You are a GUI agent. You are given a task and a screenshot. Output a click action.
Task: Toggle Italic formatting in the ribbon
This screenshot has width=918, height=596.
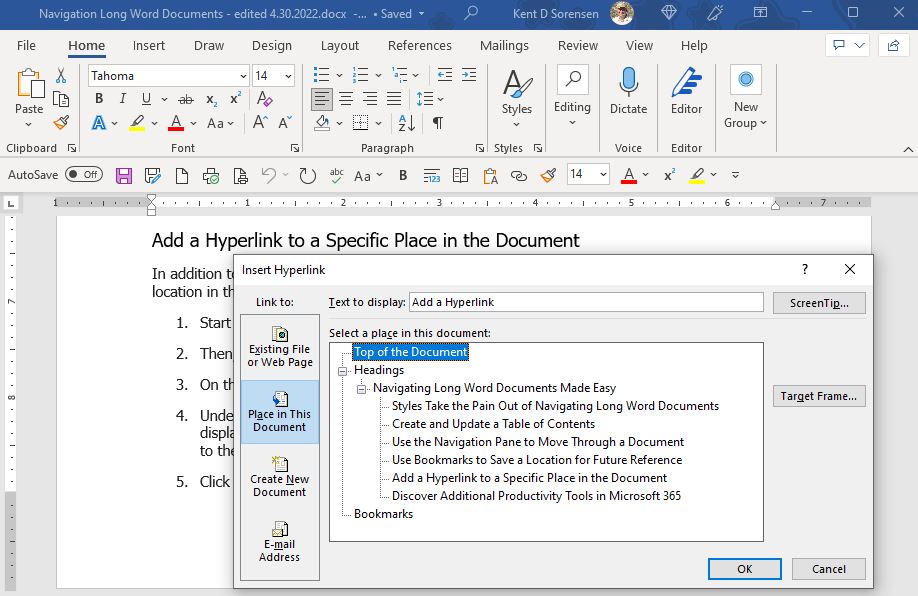[x=122, y=99]
